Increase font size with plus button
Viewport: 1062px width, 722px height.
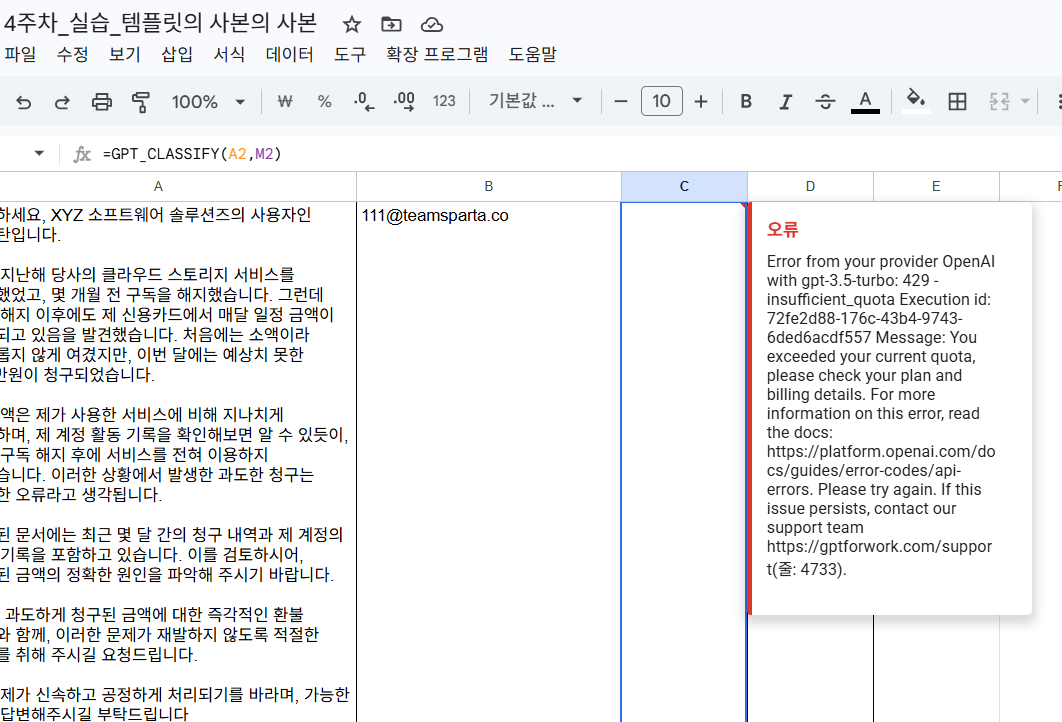pyautogui.click(x=701, y=102)
